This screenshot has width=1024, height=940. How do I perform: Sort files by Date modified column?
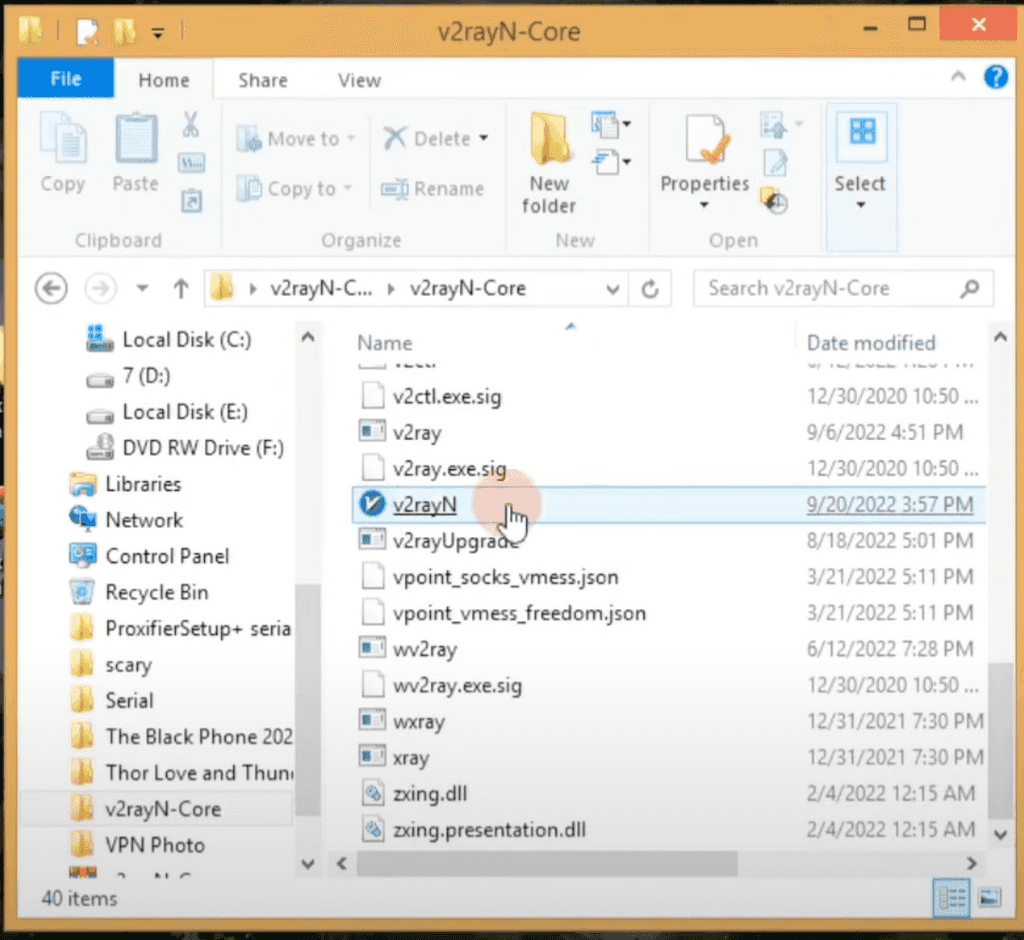870,342
